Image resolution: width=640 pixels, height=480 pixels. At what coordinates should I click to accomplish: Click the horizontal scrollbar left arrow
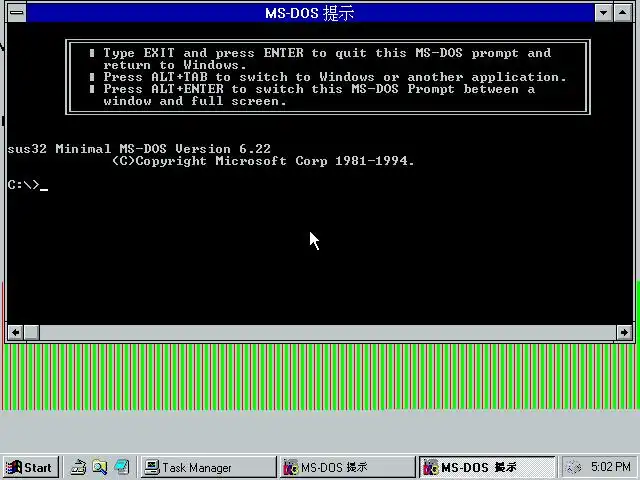(16, 332)
